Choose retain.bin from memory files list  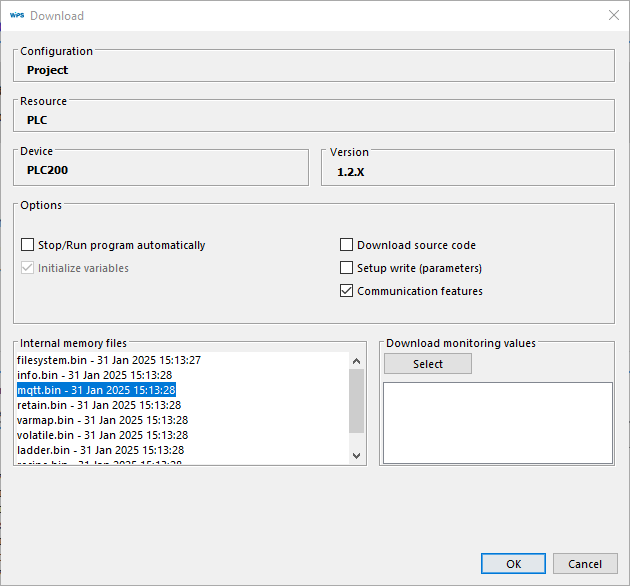[x=98, y=405]
